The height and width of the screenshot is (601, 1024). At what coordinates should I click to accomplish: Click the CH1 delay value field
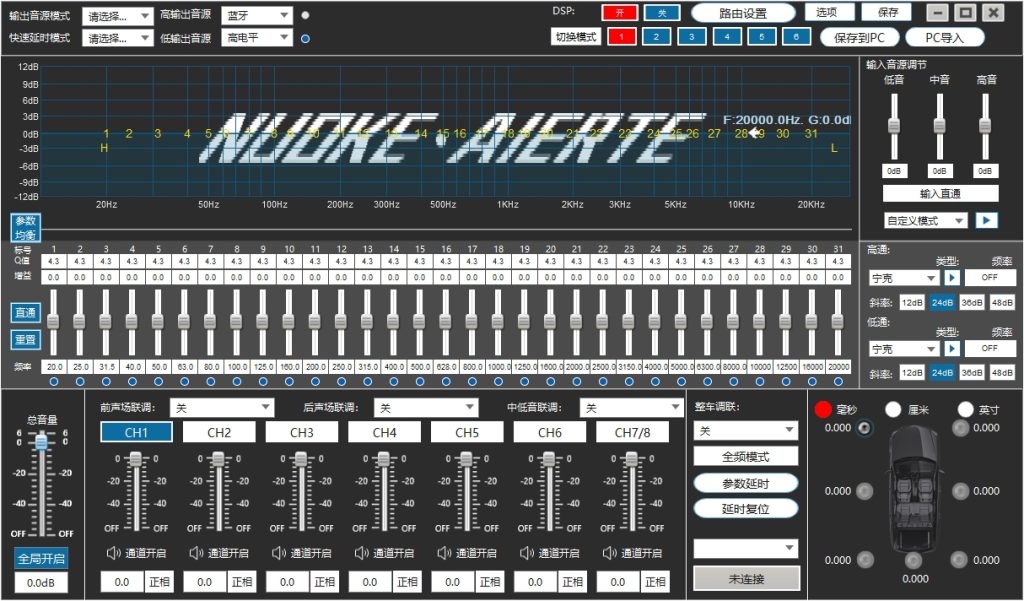(122, 582)
